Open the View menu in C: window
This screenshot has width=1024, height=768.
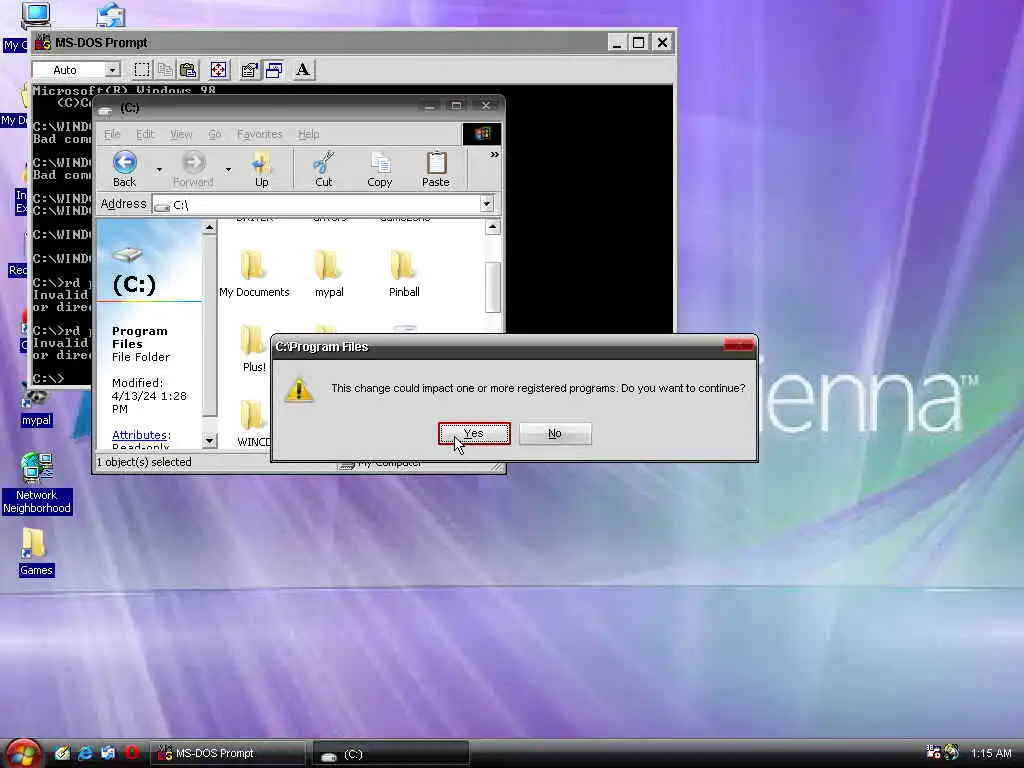pyautogui.click(x=181, y=134)
